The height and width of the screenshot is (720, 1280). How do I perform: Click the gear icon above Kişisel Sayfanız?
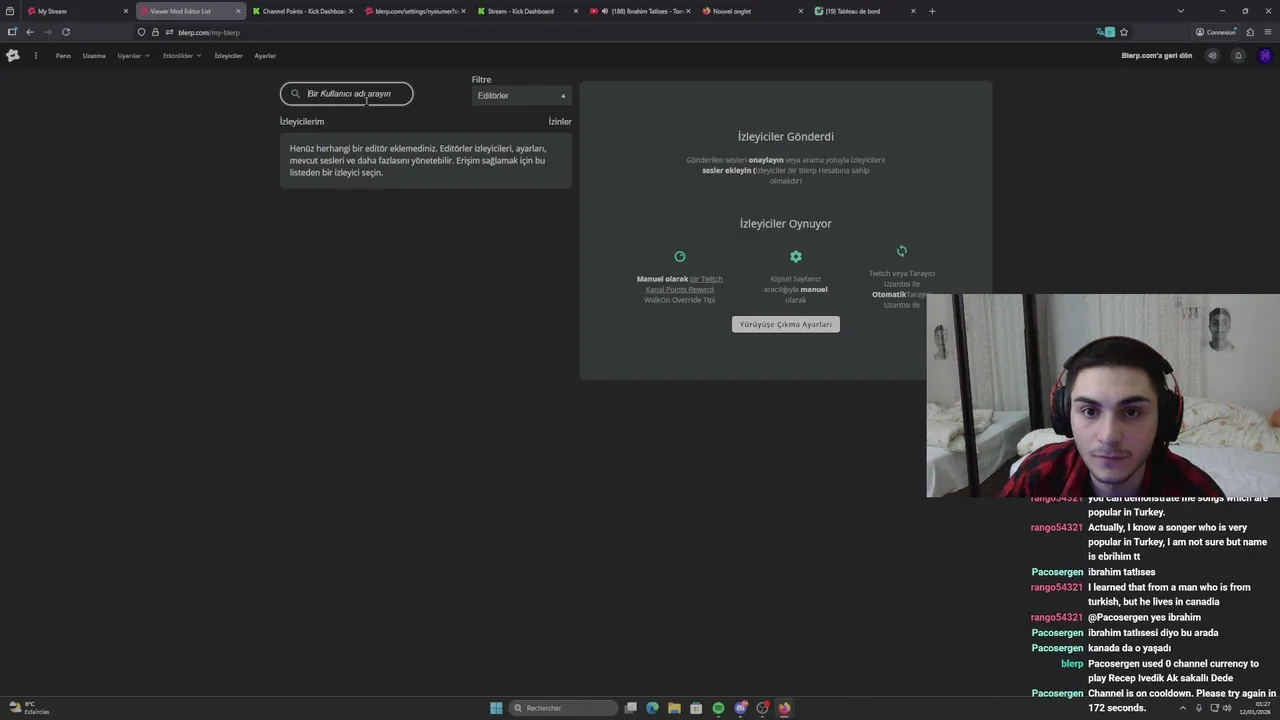796,257
